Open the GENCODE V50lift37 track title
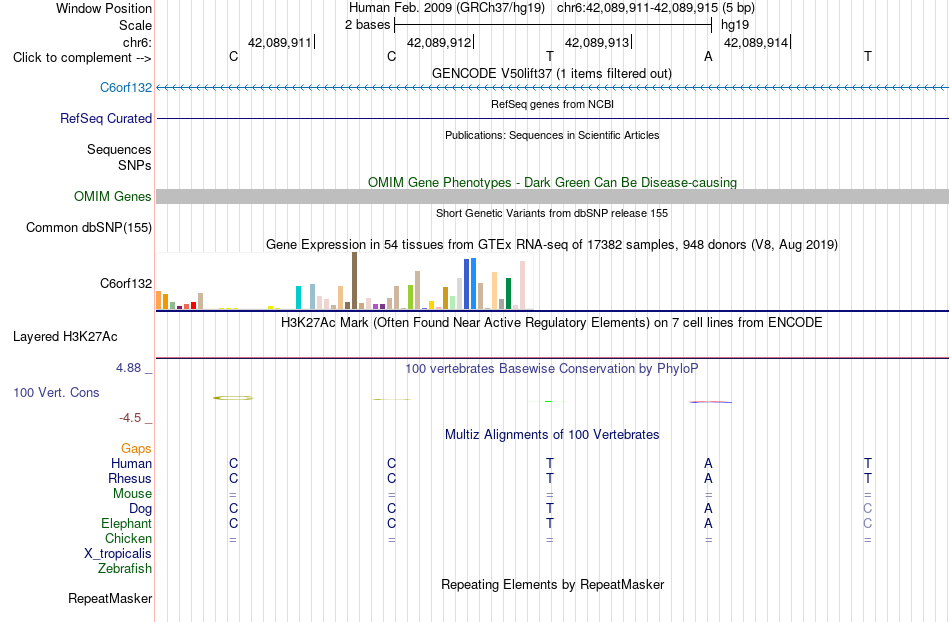The image size is (950, 622). tap(551, 73)
